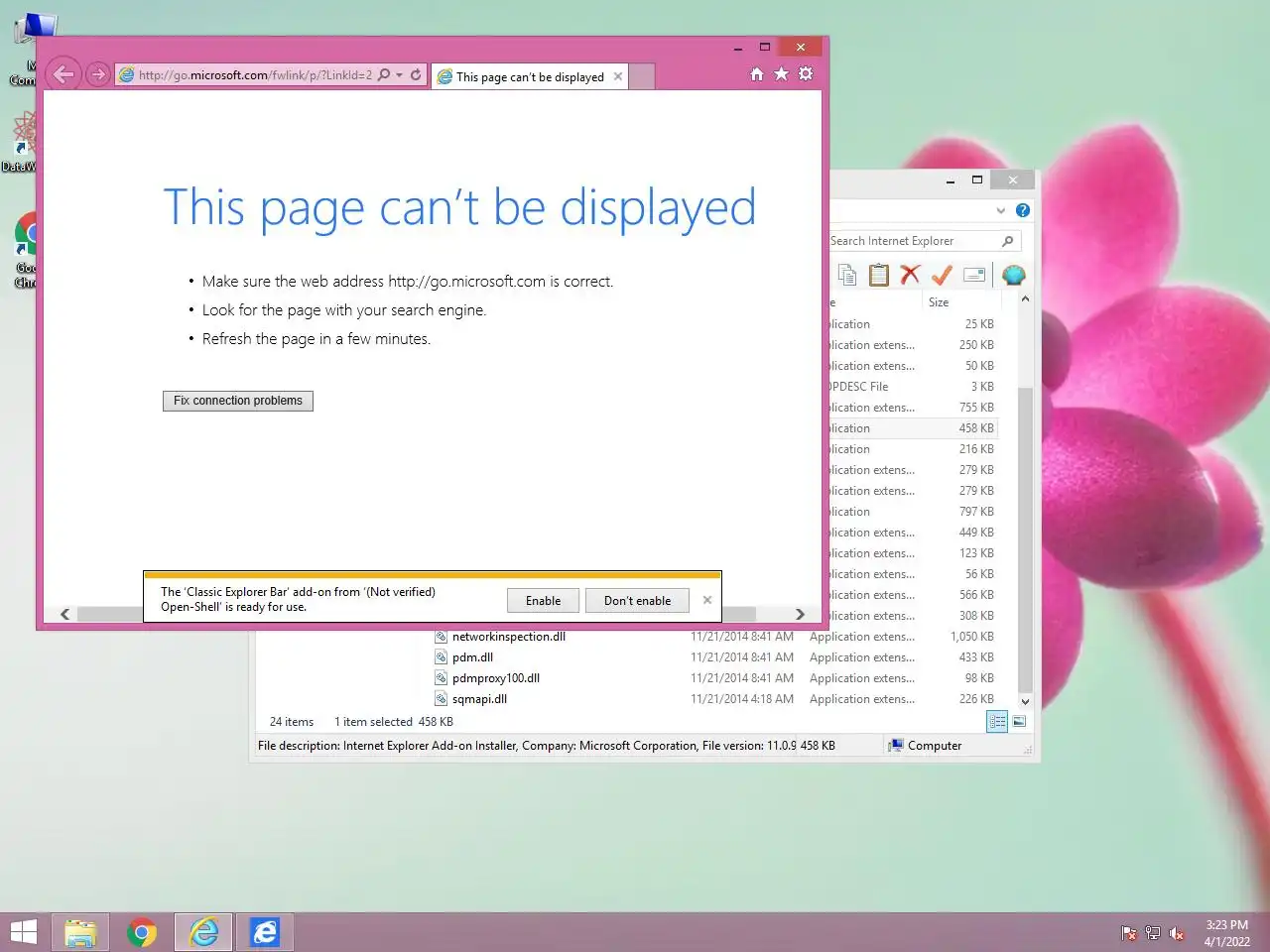This screenshot has height=952, width=1270.
Task: Select the 797 KB application row
Action: (x=913, y=512)
